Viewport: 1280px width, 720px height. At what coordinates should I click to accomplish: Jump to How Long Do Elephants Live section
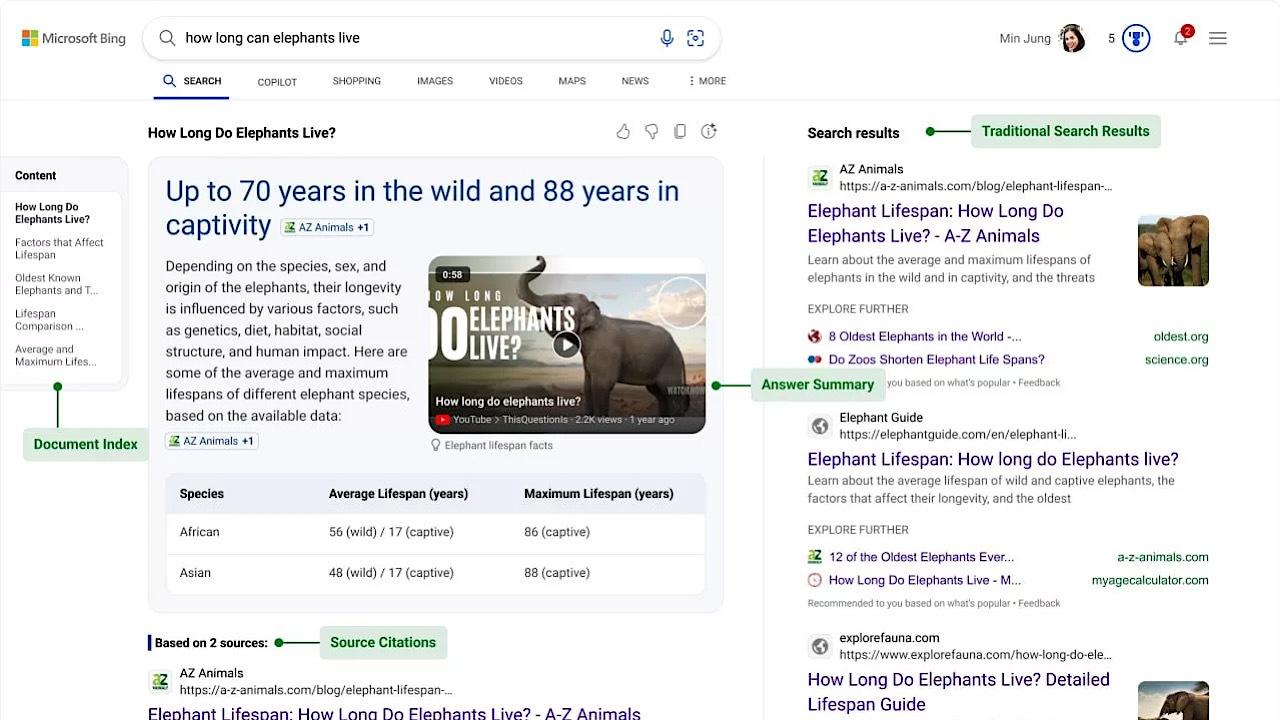click(52, 213)
